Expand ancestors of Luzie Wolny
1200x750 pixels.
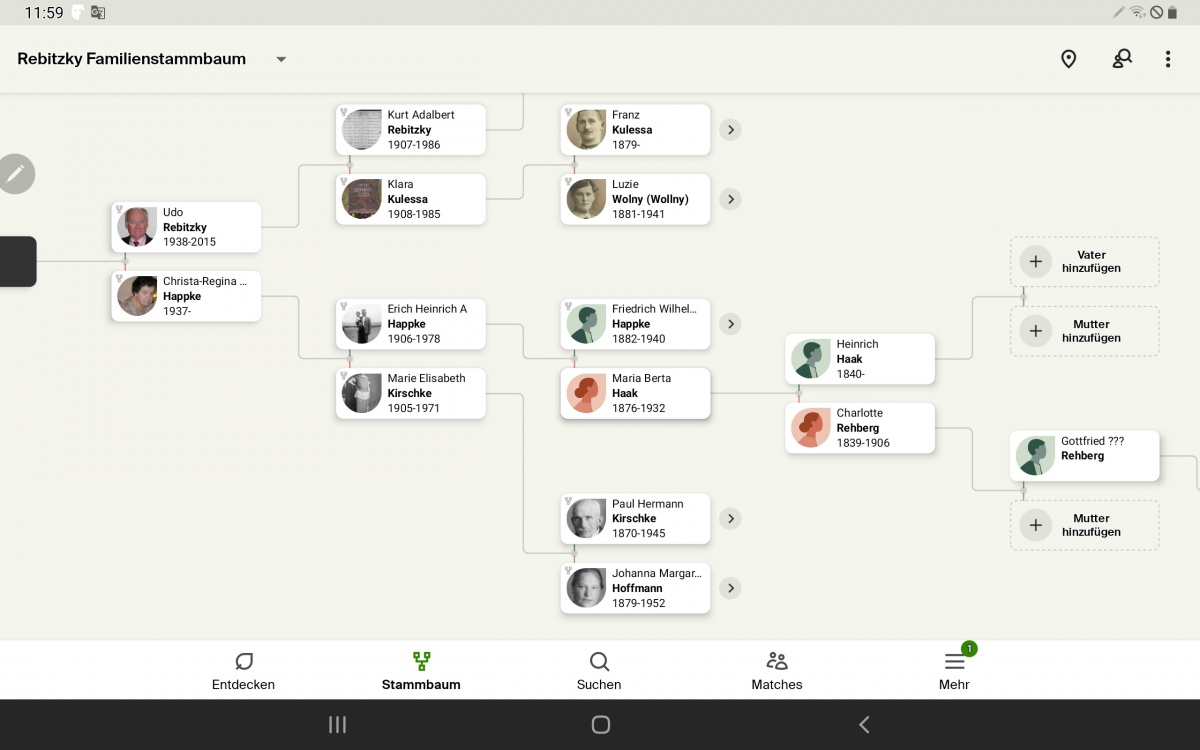[730, 199]
